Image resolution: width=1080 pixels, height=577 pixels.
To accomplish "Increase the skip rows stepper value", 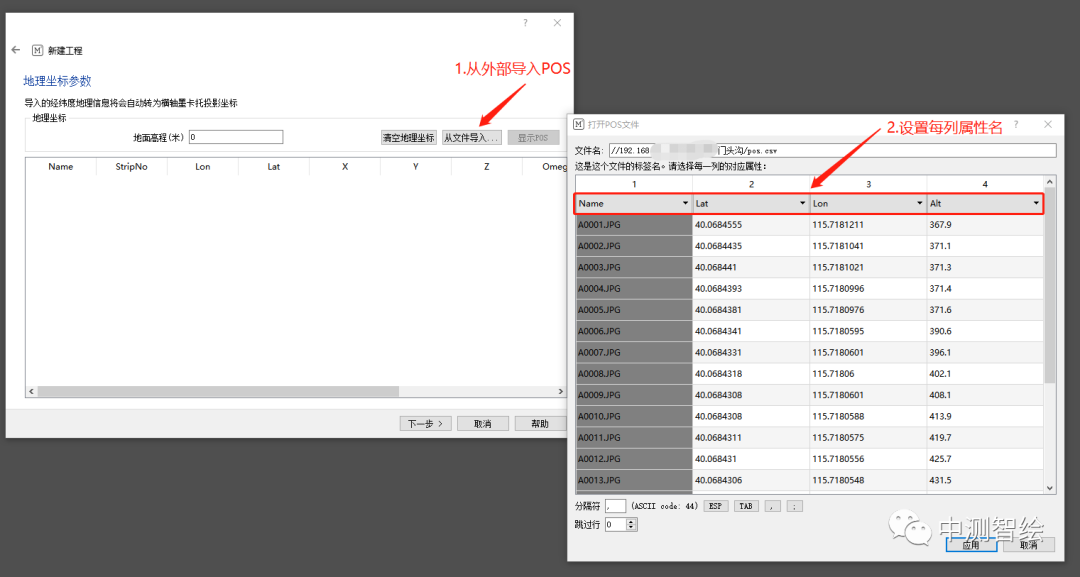I will pyautogui.click(x=632, y=520).
